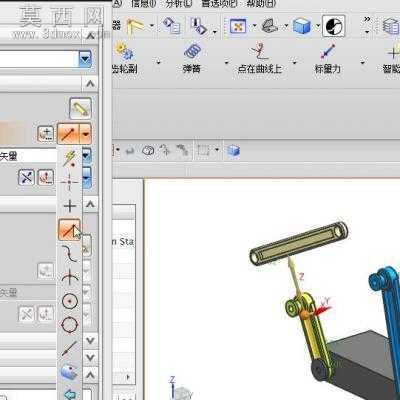The height and width of the screenshot is (400, 400).
Task: Collapse the section chevron below the combo box
Action: pos(90,84)
